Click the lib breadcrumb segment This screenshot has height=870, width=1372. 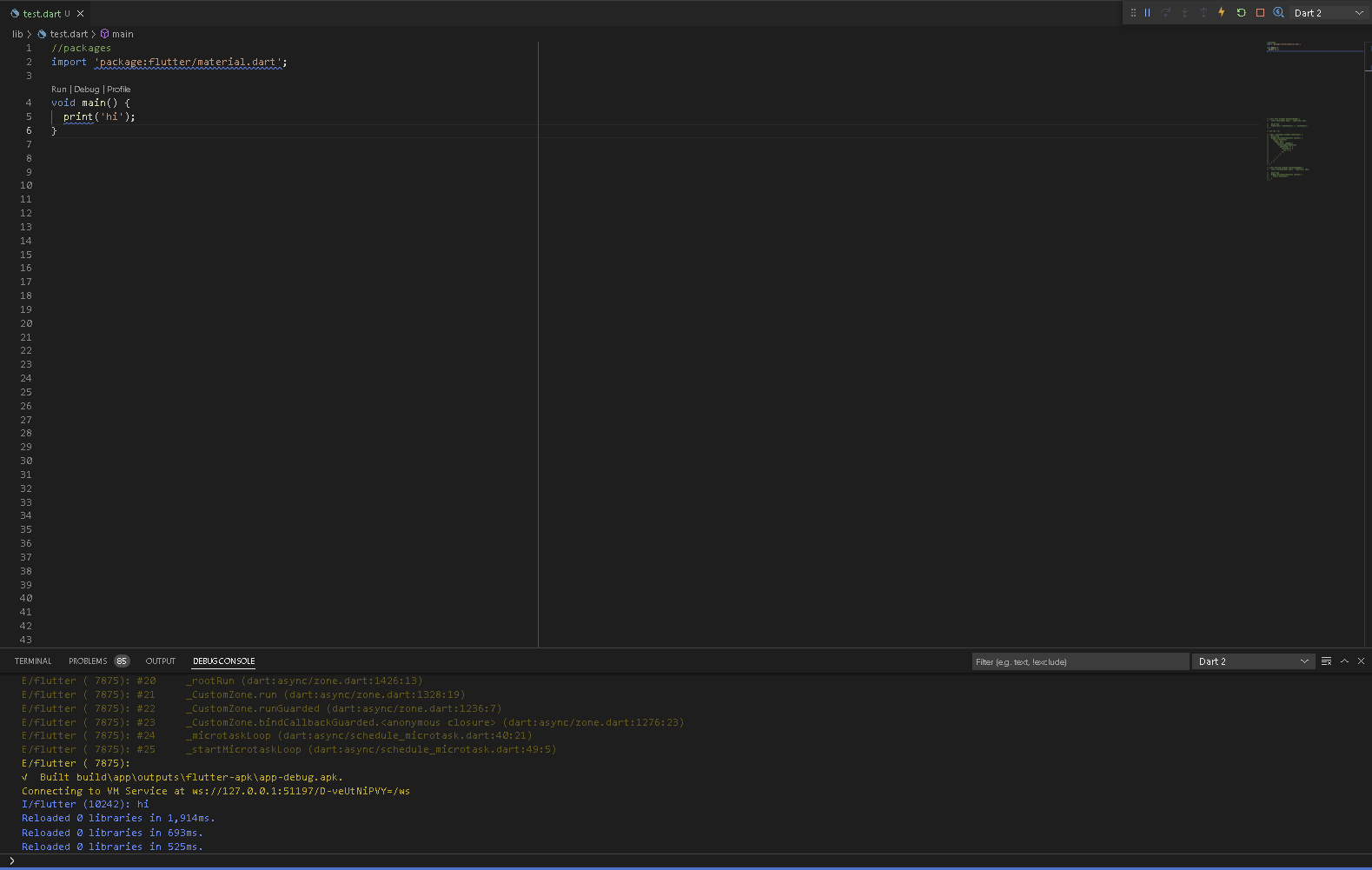coord(17,34)
